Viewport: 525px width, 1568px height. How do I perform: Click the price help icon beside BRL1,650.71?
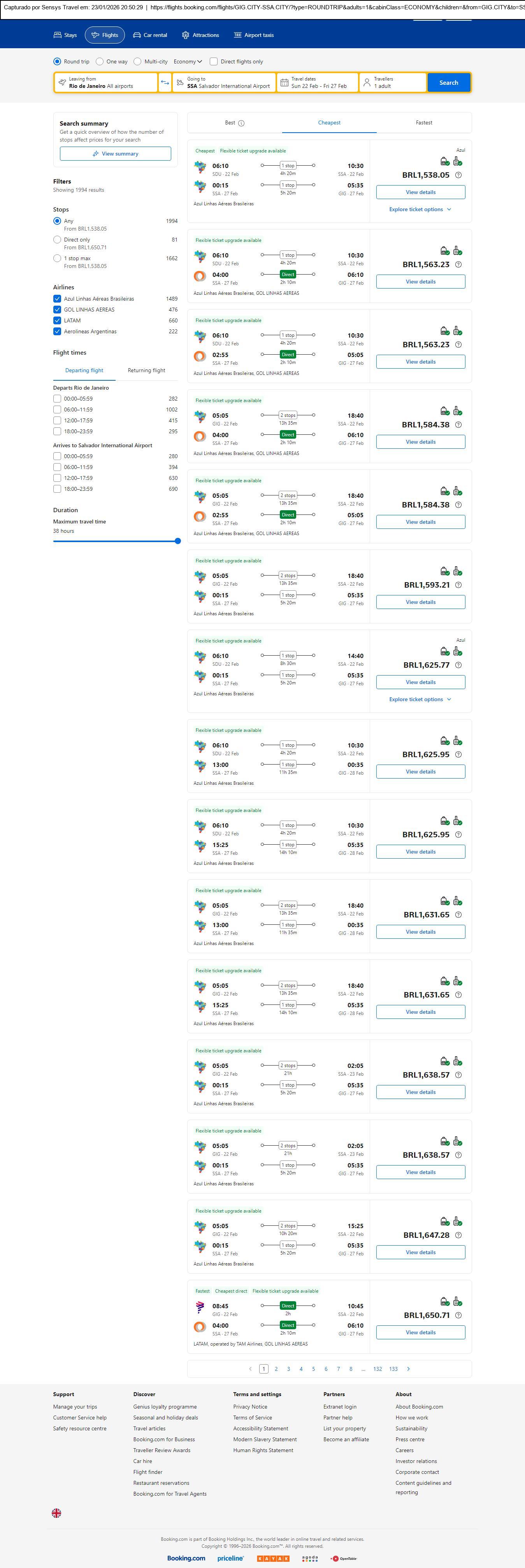tap(458, 1315)
